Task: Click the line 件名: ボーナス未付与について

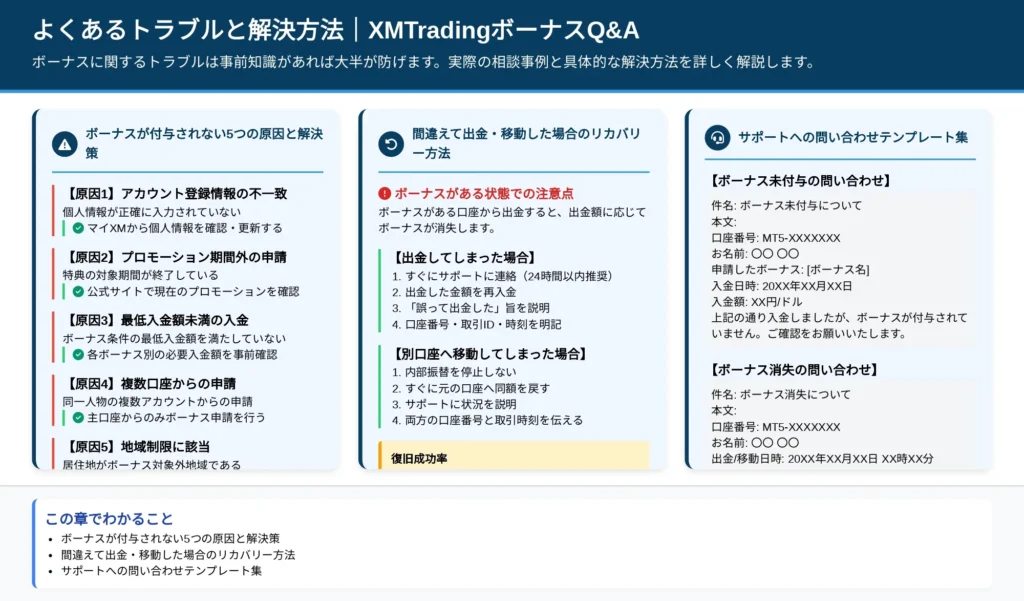Action: click(786, 205)
